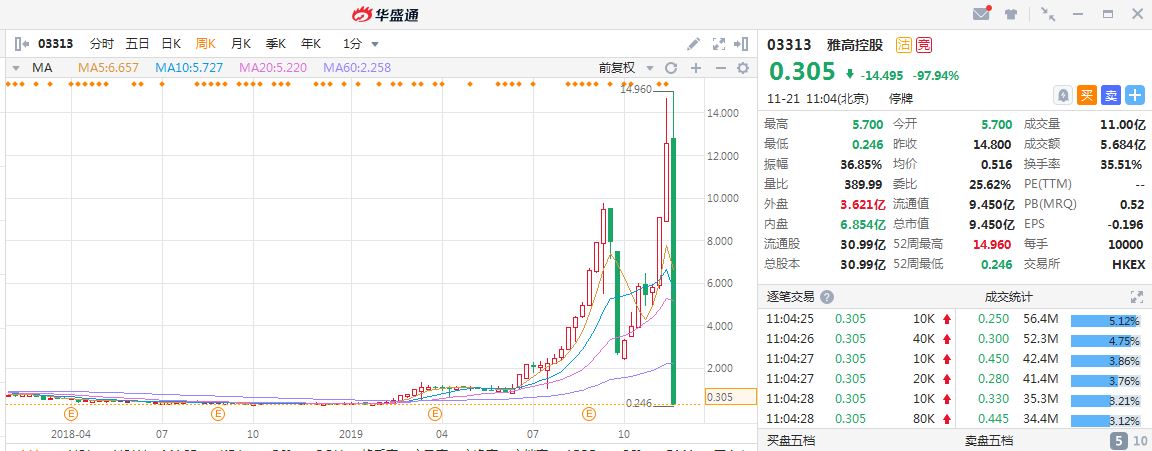Click the collapse-left-panel icon beside 03313

(22, 44)
